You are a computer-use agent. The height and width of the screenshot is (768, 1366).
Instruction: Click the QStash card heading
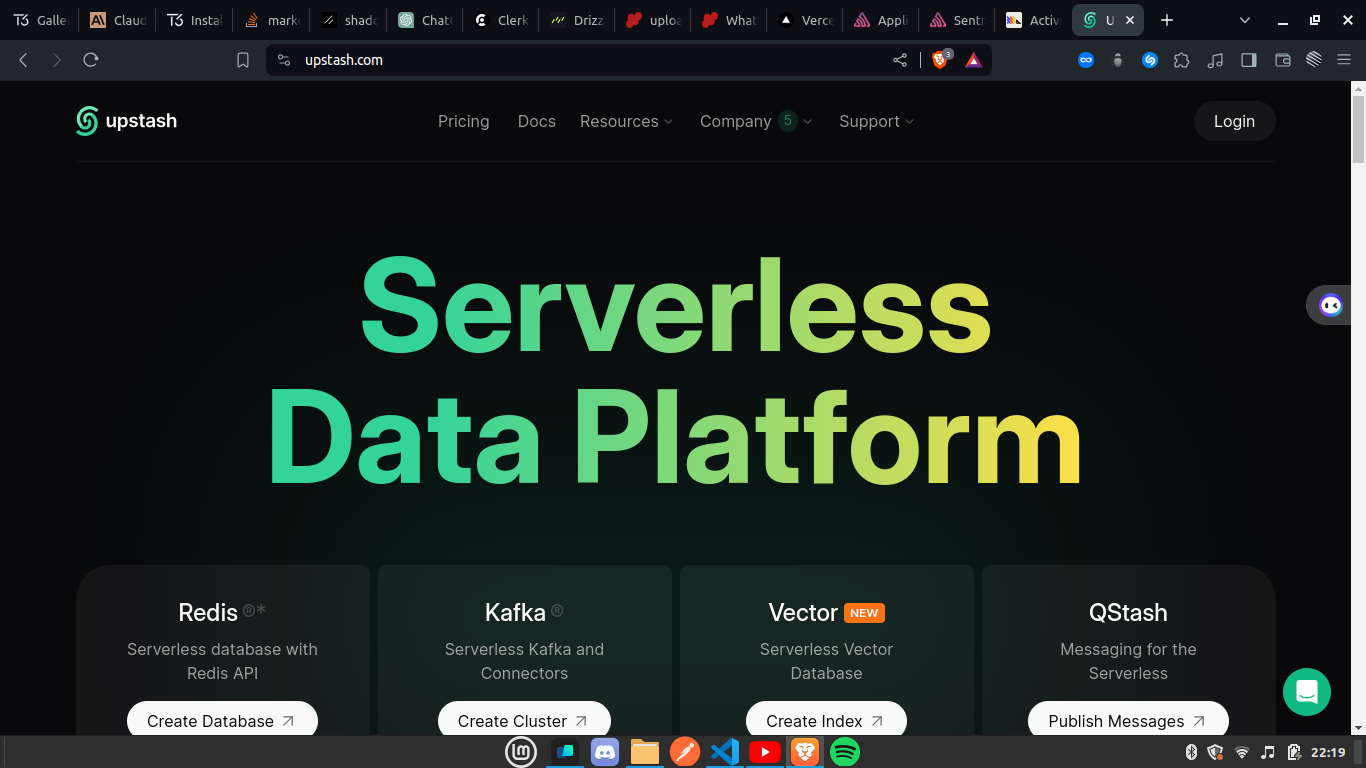tap(1128, 612)
